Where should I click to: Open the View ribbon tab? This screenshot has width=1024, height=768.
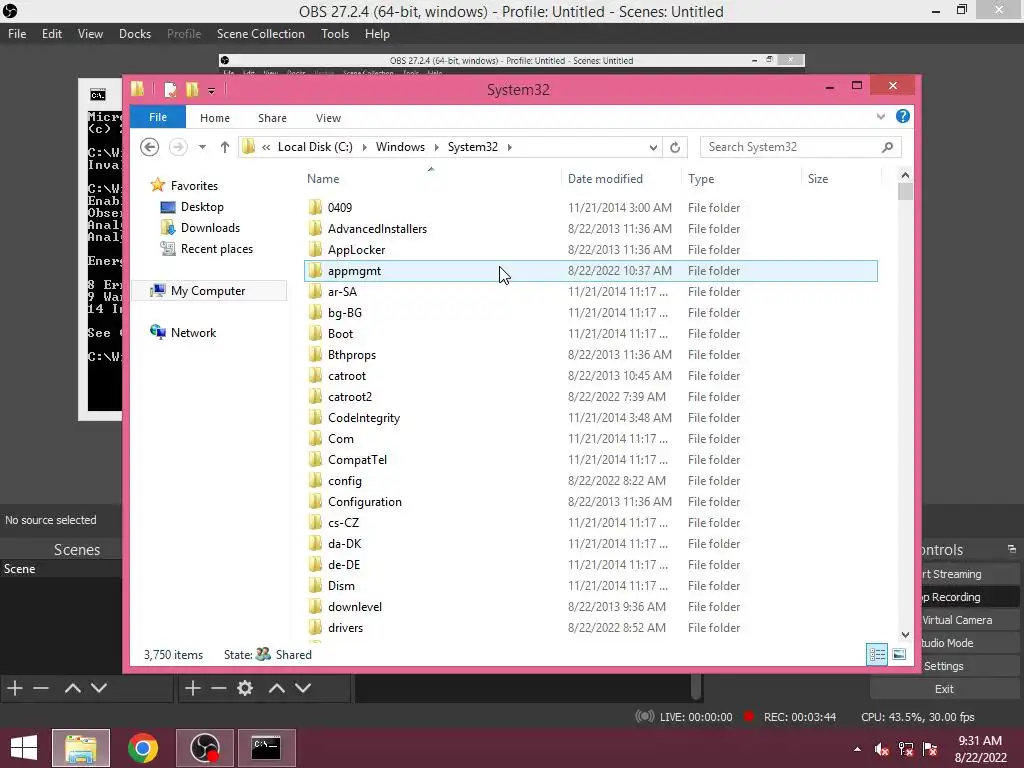coord(328,118)
